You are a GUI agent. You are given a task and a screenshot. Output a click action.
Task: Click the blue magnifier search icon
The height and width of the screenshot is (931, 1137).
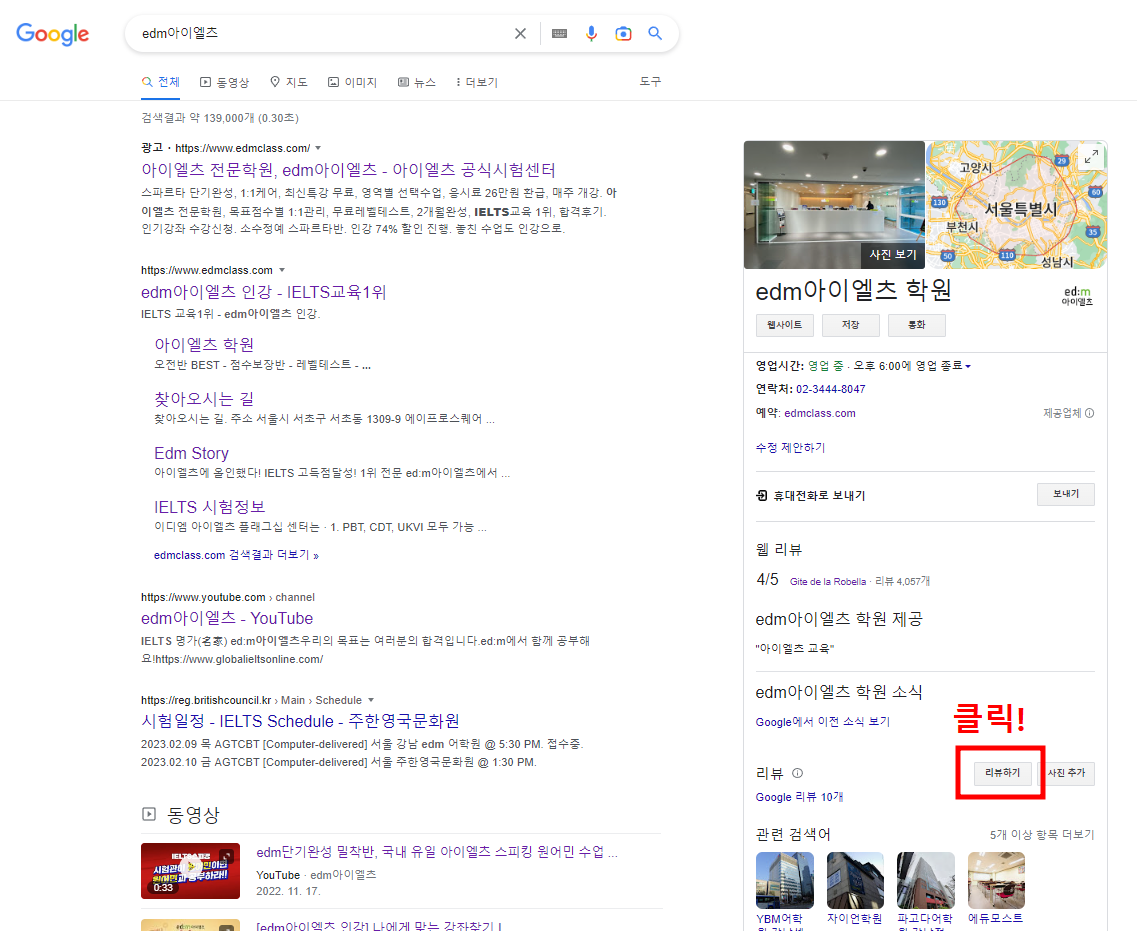tap(655, 33)
